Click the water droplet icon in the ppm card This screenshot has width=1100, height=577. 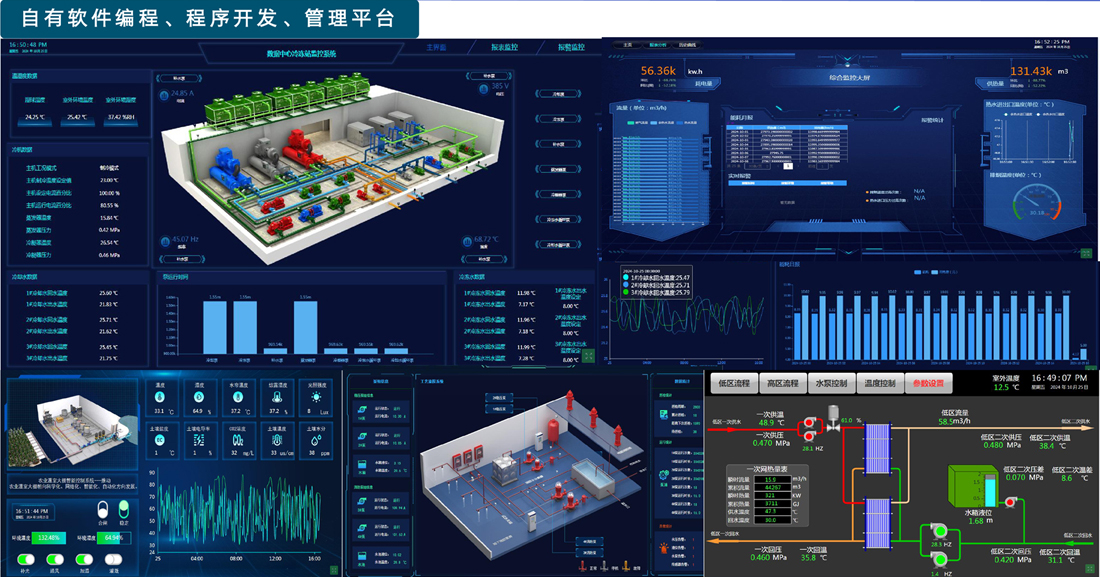click(316, 440)
